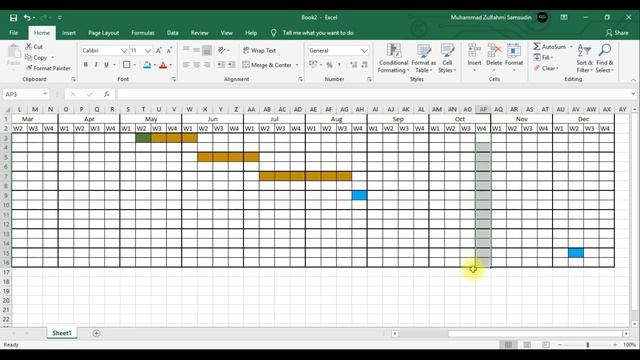Switch to the Review tab
This screenshot has height=360, width=640.
click(200, 33)
